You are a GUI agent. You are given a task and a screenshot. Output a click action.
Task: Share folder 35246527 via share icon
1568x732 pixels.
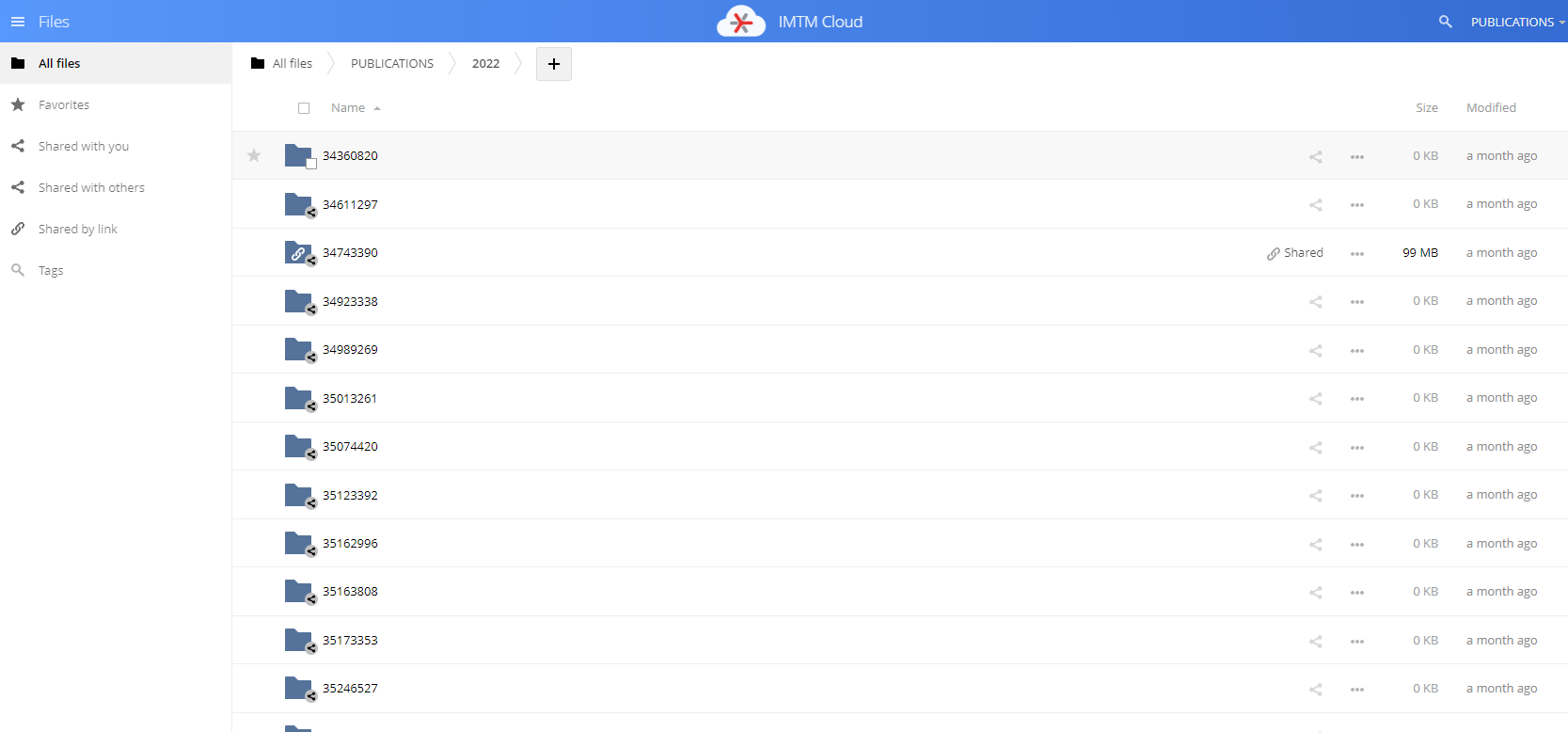coord(1316,690)
